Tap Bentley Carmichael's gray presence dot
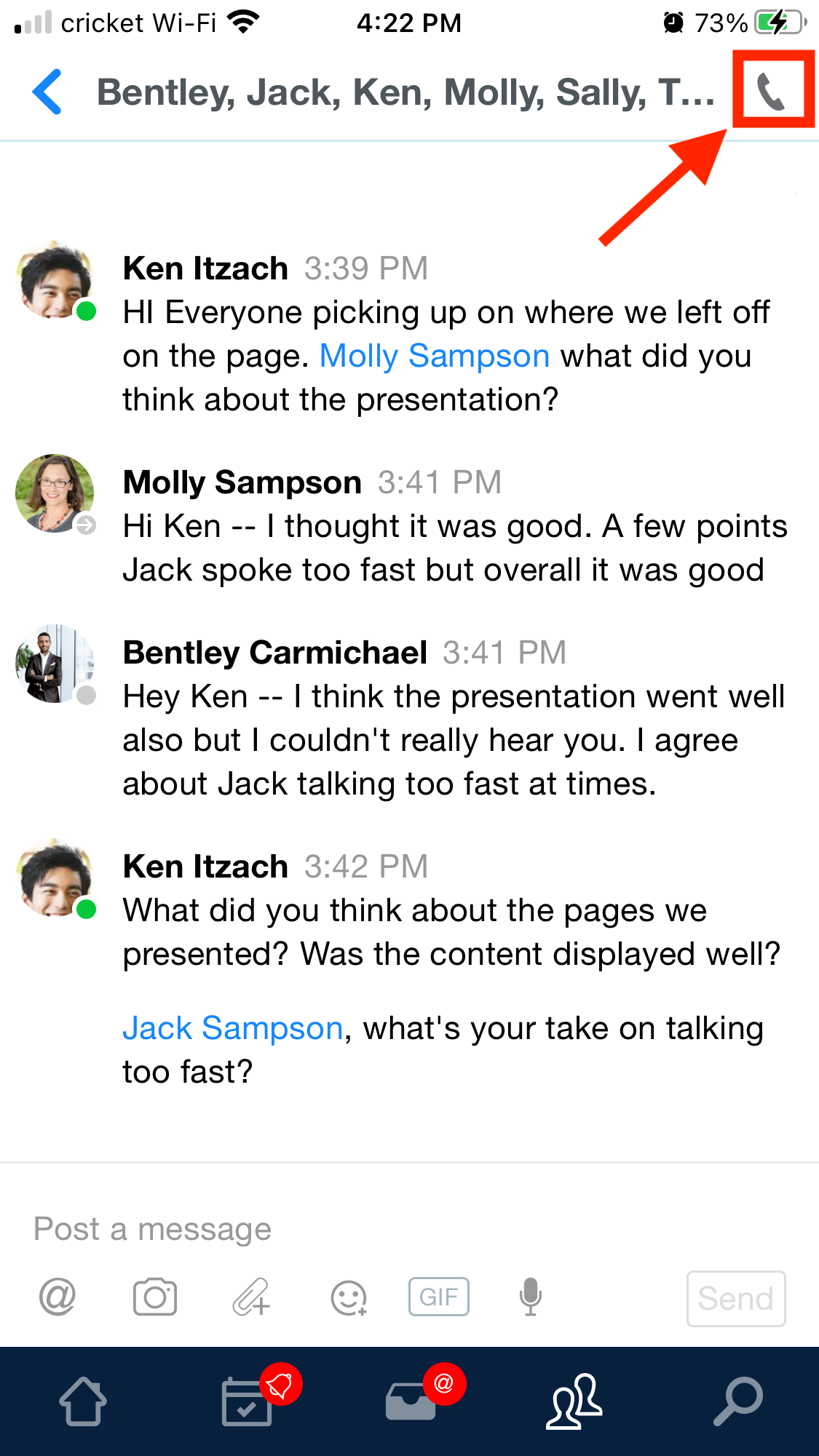Screen dimensions: 819x1456 [x=87, y=696]
